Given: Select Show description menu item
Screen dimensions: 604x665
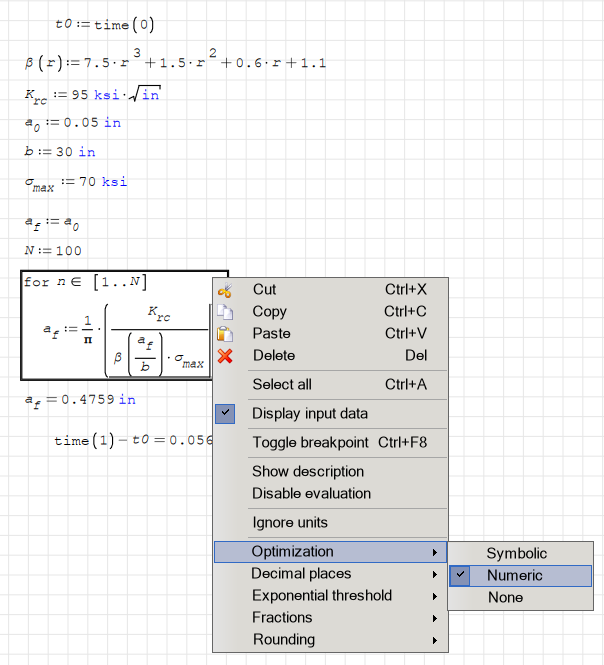Looking at the screenshot, I should pyautogui.click(x=308, y=471).
